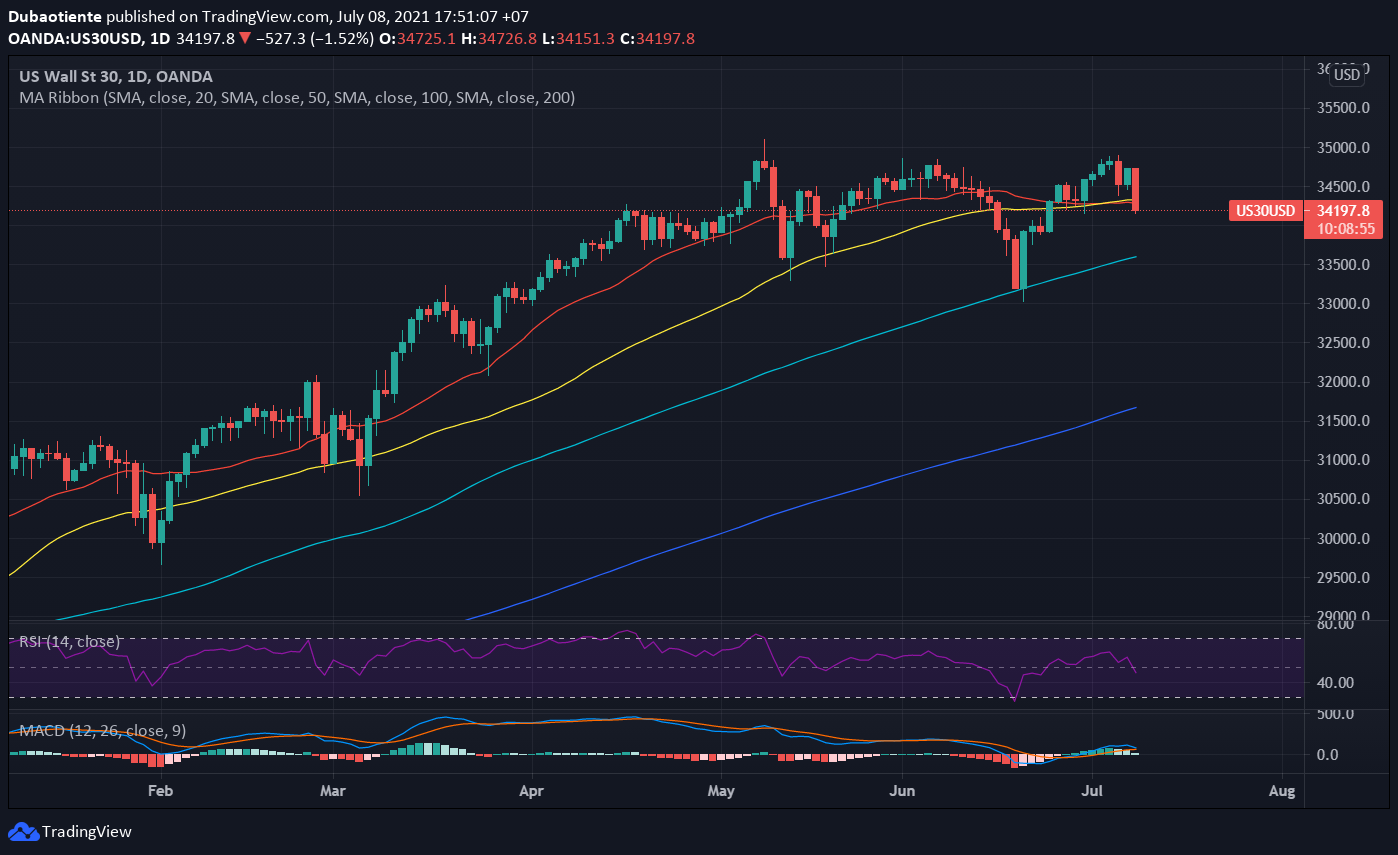Viewport: 1398px width, 855px height.
Task: Click the C:34197.8 close value
Action: (x=658, y=38)
